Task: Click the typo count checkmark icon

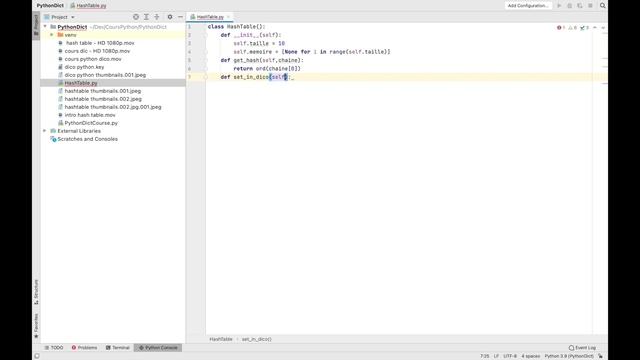Action: click(x=584, y=28)
